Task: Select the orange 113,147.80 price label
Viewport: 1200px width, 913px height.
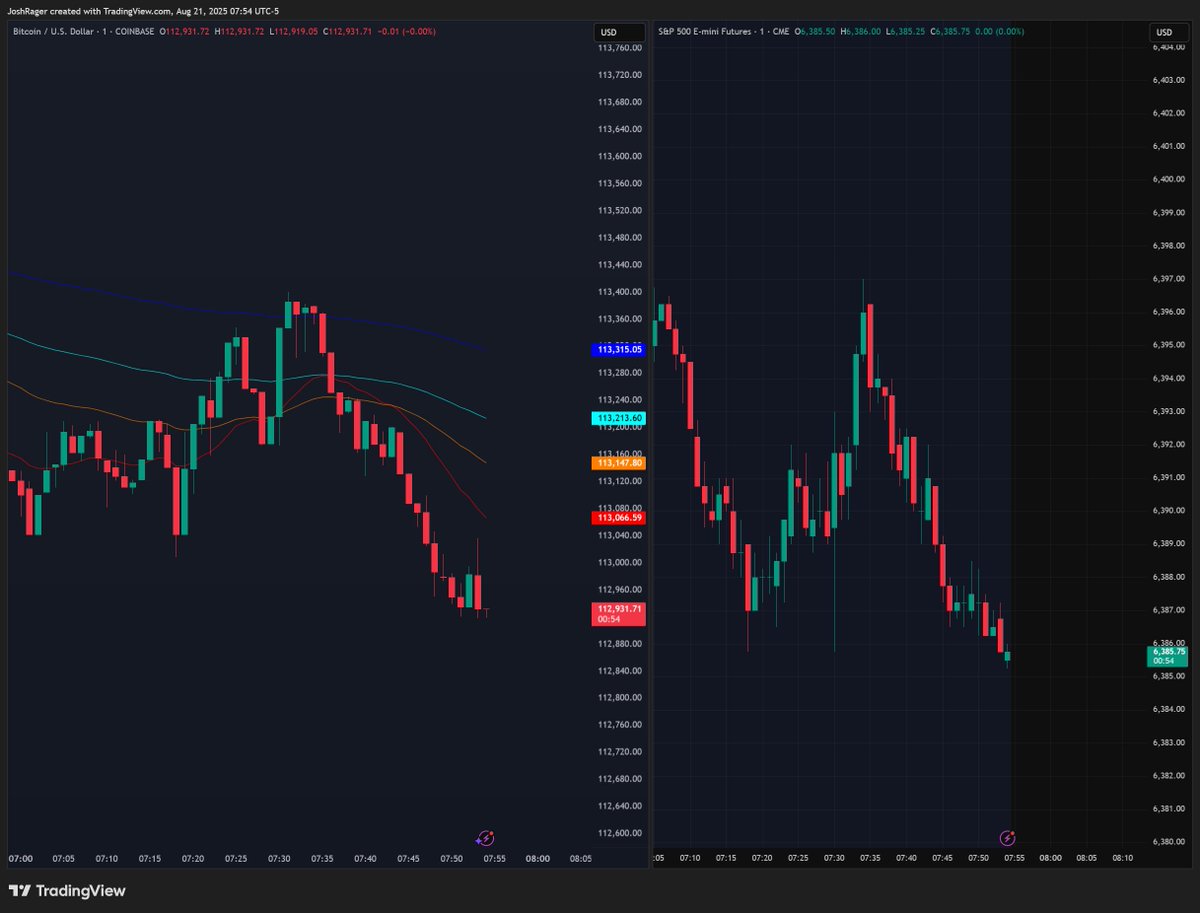Action: pos(620,463)
